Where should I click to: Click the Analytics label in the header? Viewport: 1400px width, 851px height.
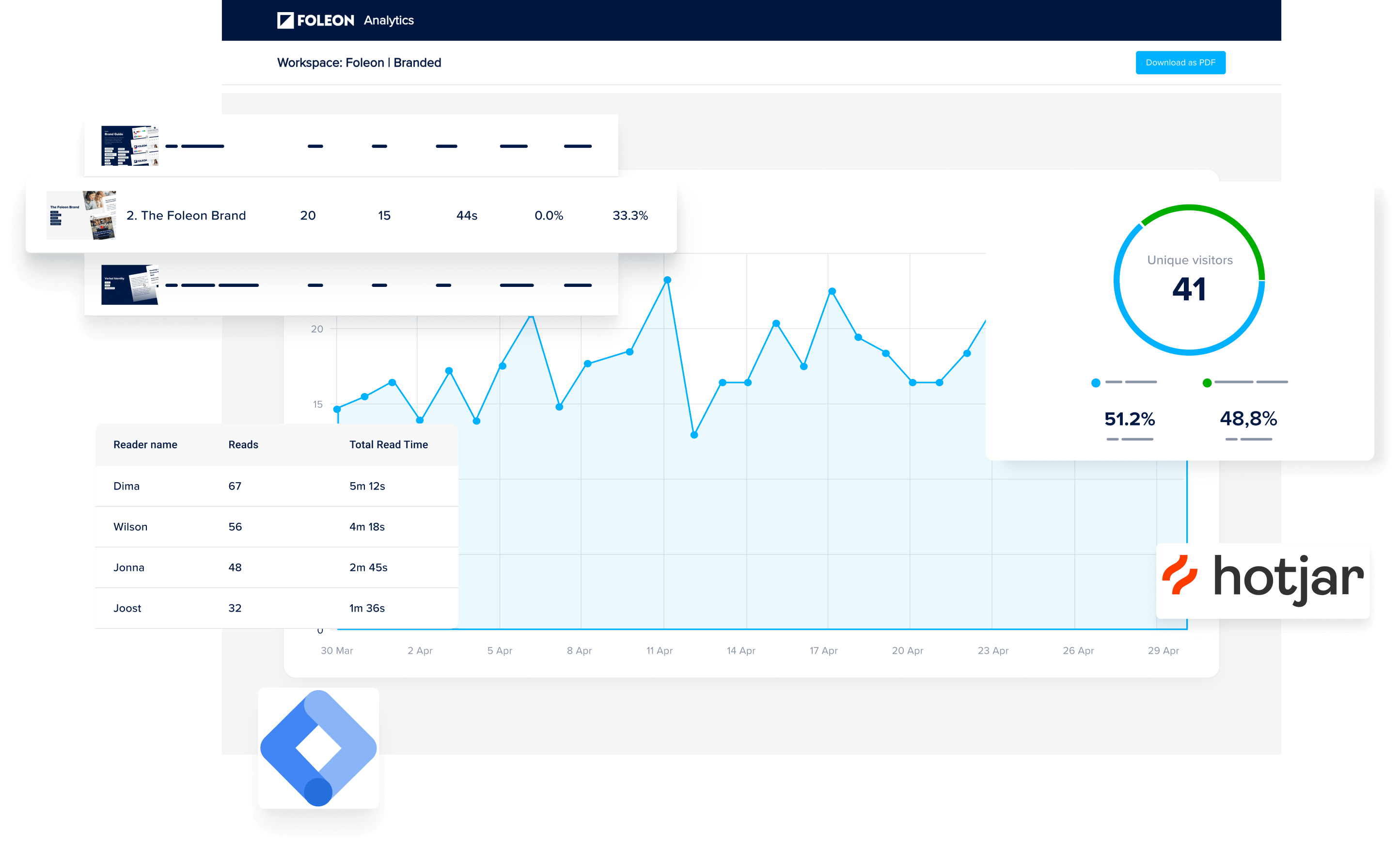tap(389, 20)
